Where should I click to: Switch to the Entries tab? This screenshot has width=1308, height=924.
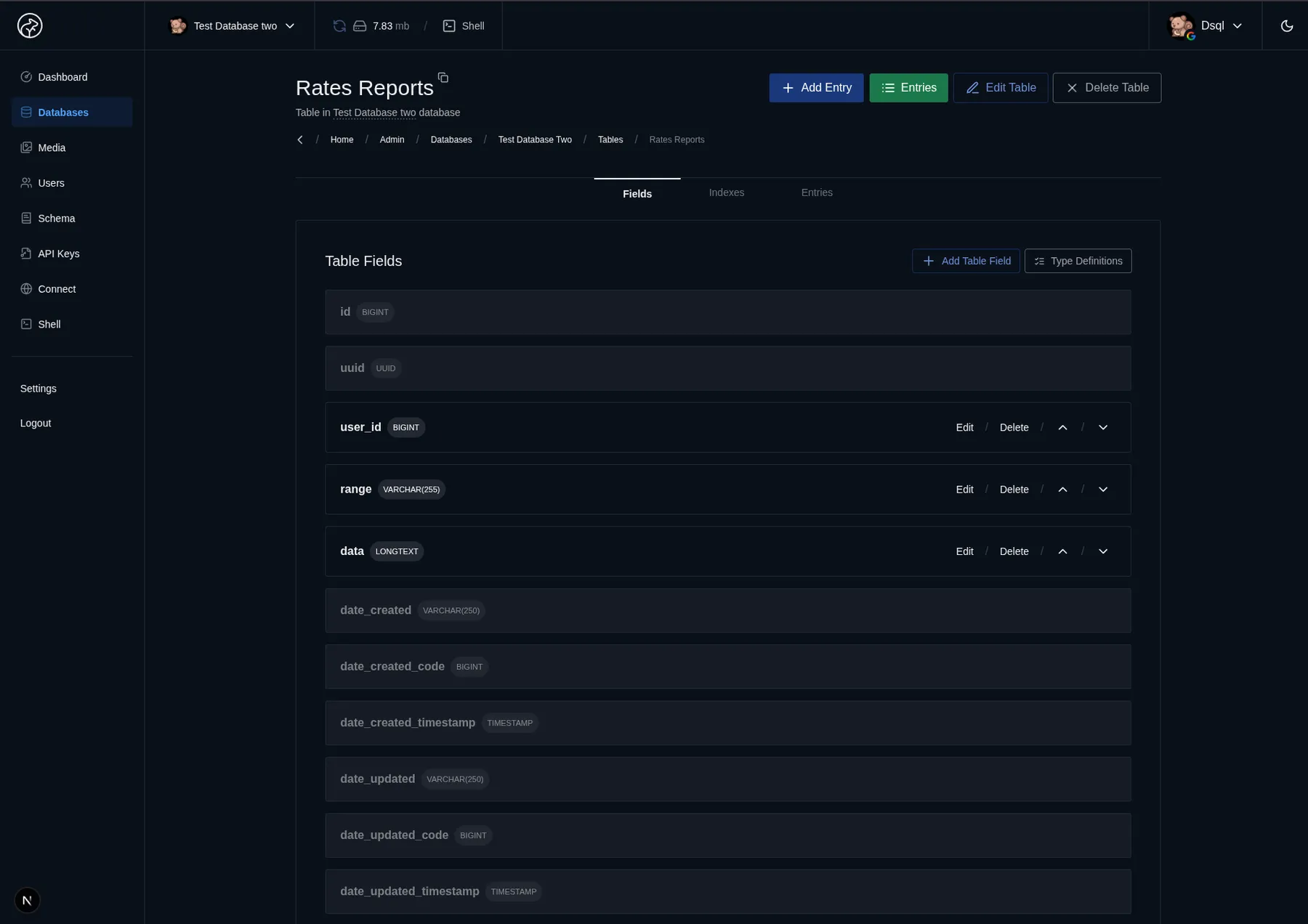coord(816,192)
